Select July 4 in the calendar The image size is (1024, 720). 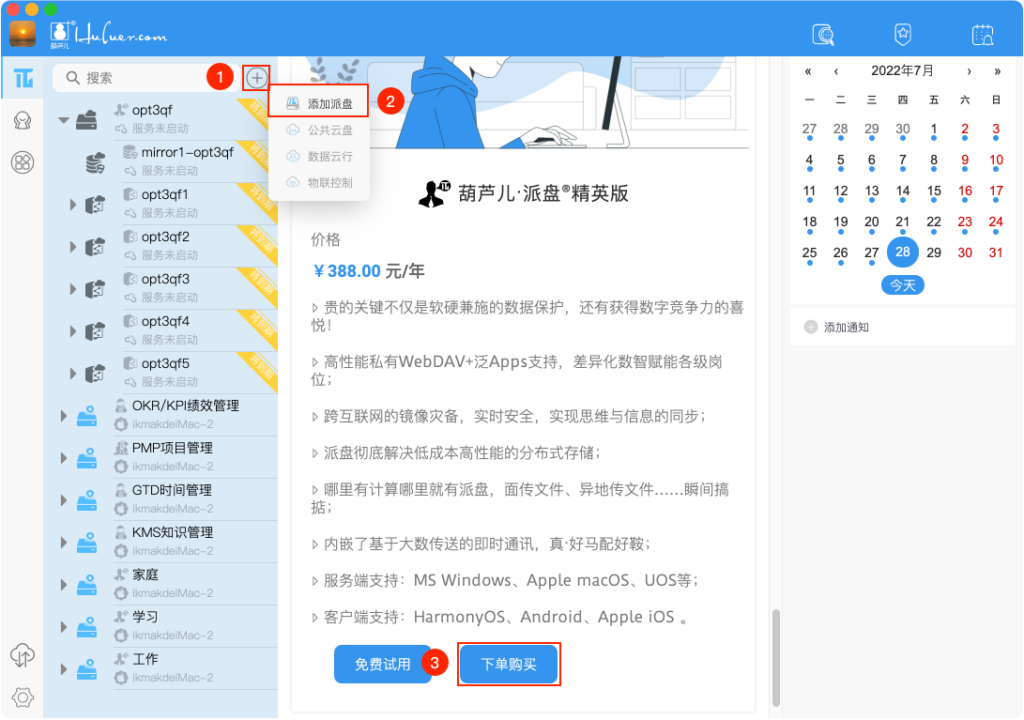click(809, 160)
